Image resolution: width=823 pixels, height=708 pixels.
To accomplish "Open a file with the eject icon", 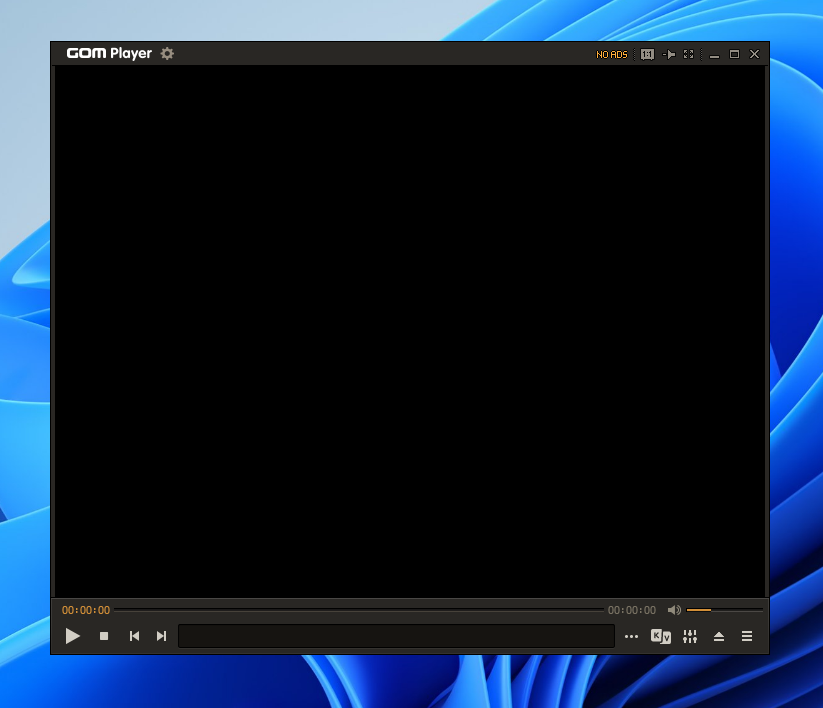I will pos(719,637).
